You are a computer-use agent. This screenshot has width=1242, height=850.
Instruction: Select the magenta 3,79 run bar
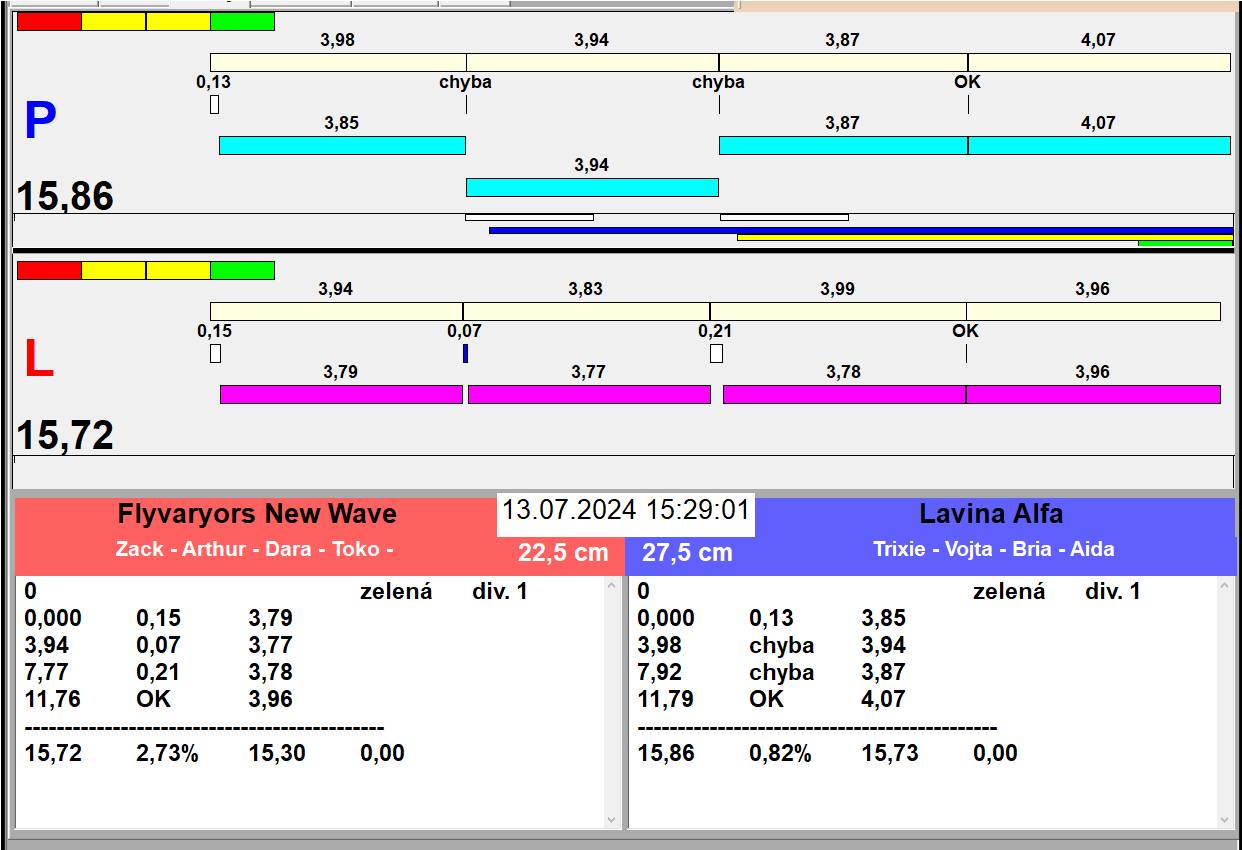coord(341,394)
